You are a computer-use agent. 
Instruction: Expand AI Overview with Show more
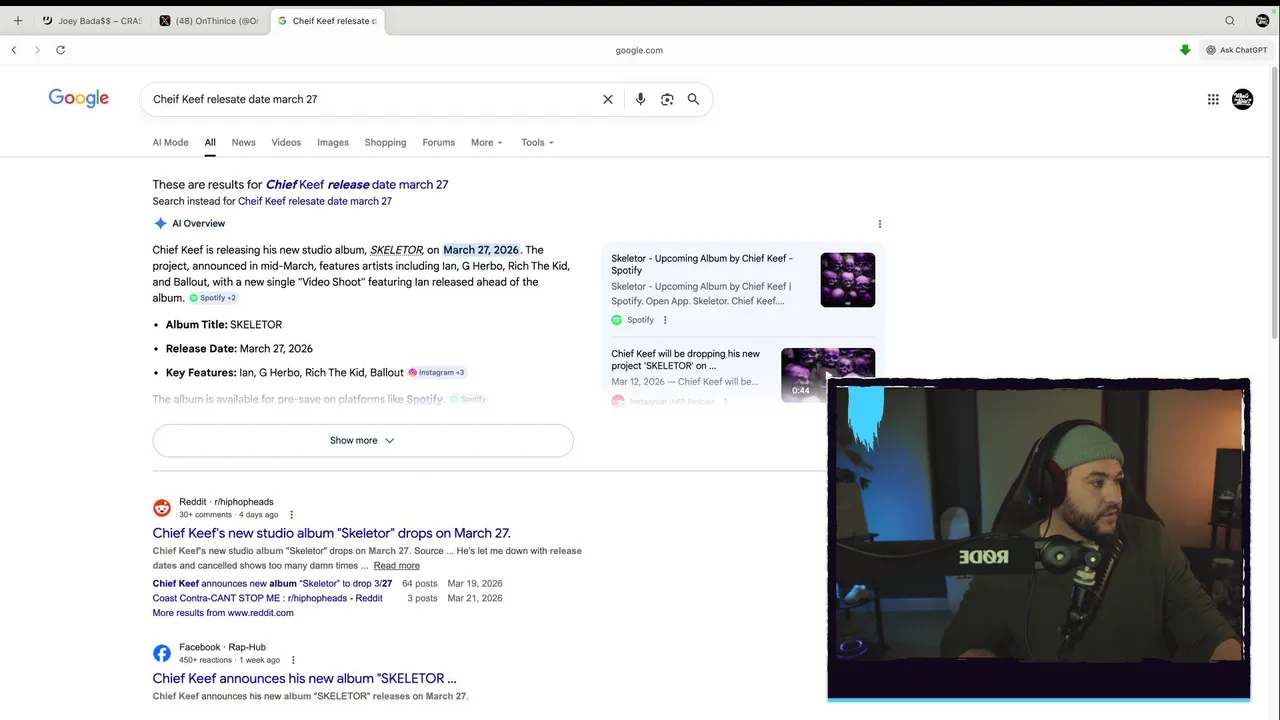tap(363, 441)
